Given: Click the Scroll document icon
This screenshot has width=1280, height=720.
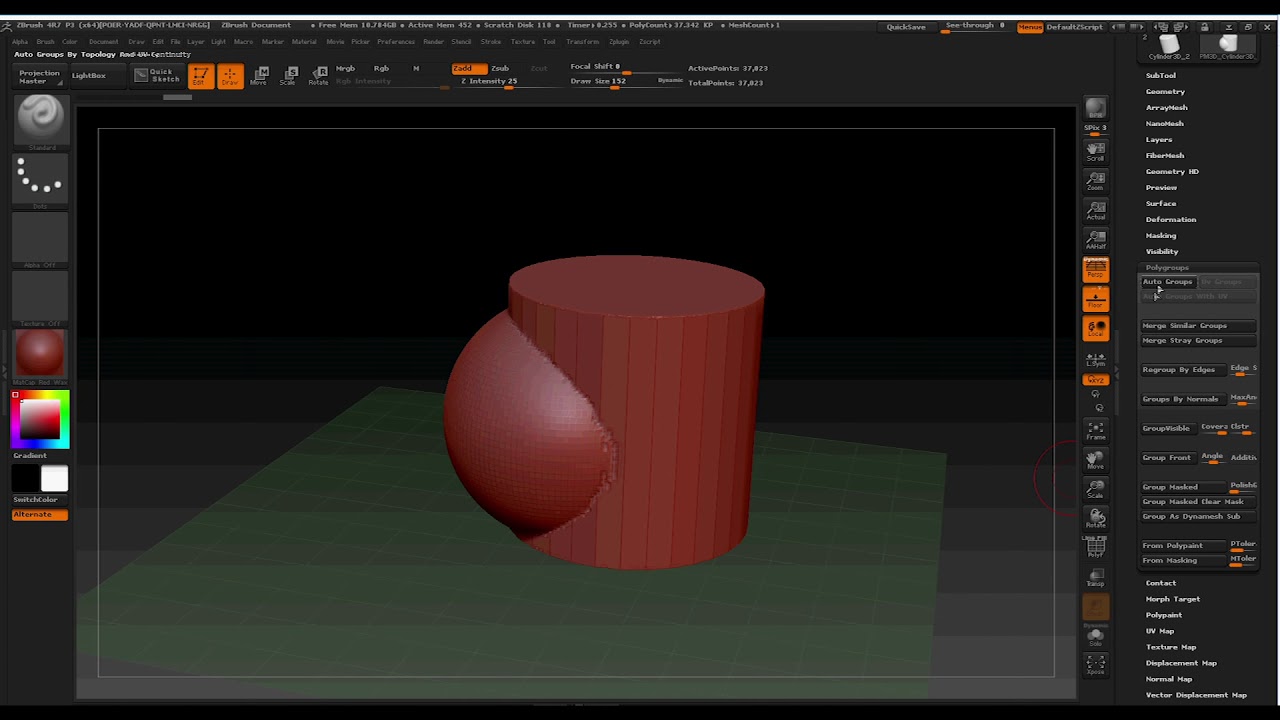Looking at the screenshot, I should coord(1096,151).
